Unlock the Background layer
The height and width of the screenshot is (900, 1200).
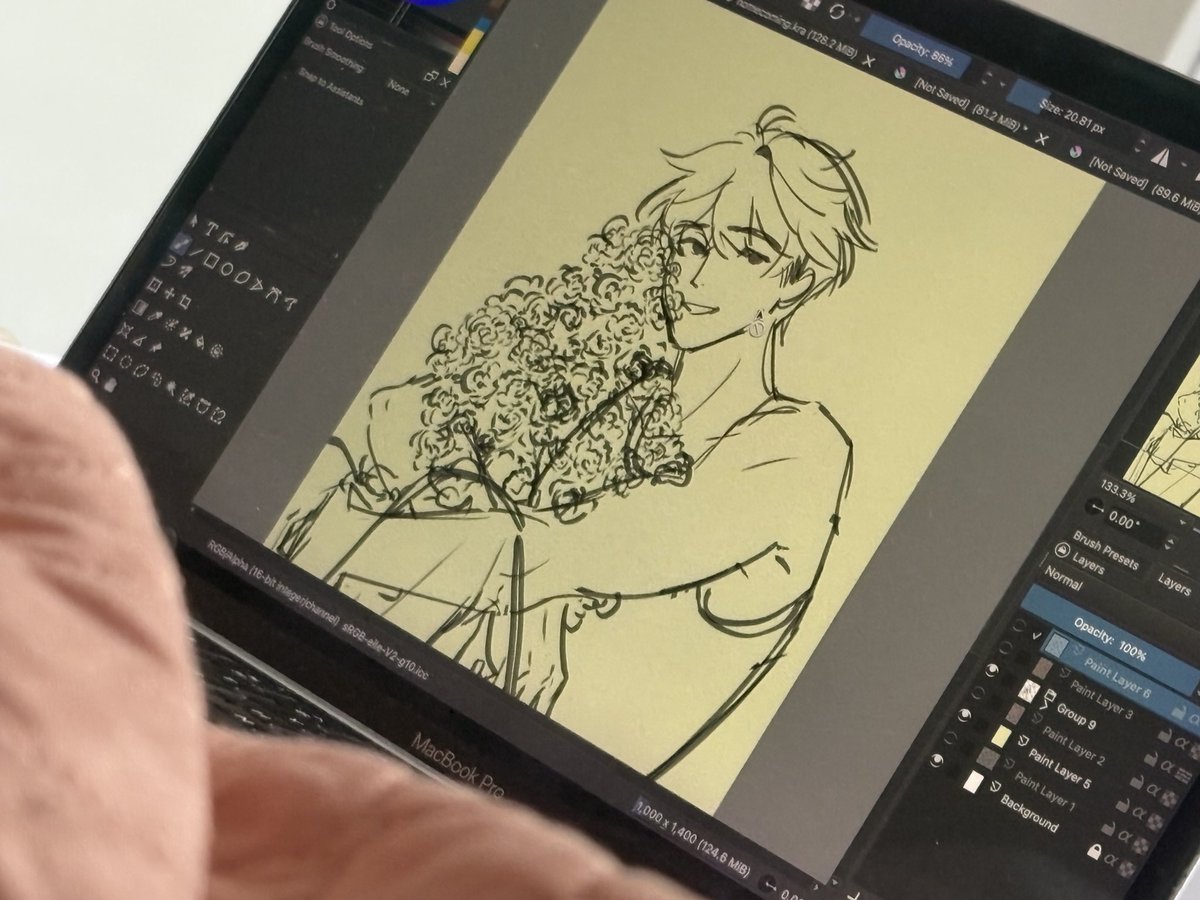pos(1095,851)
